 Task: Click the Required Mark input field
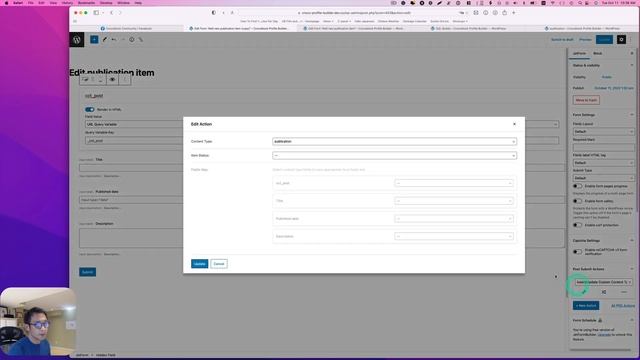click(603, 147)
